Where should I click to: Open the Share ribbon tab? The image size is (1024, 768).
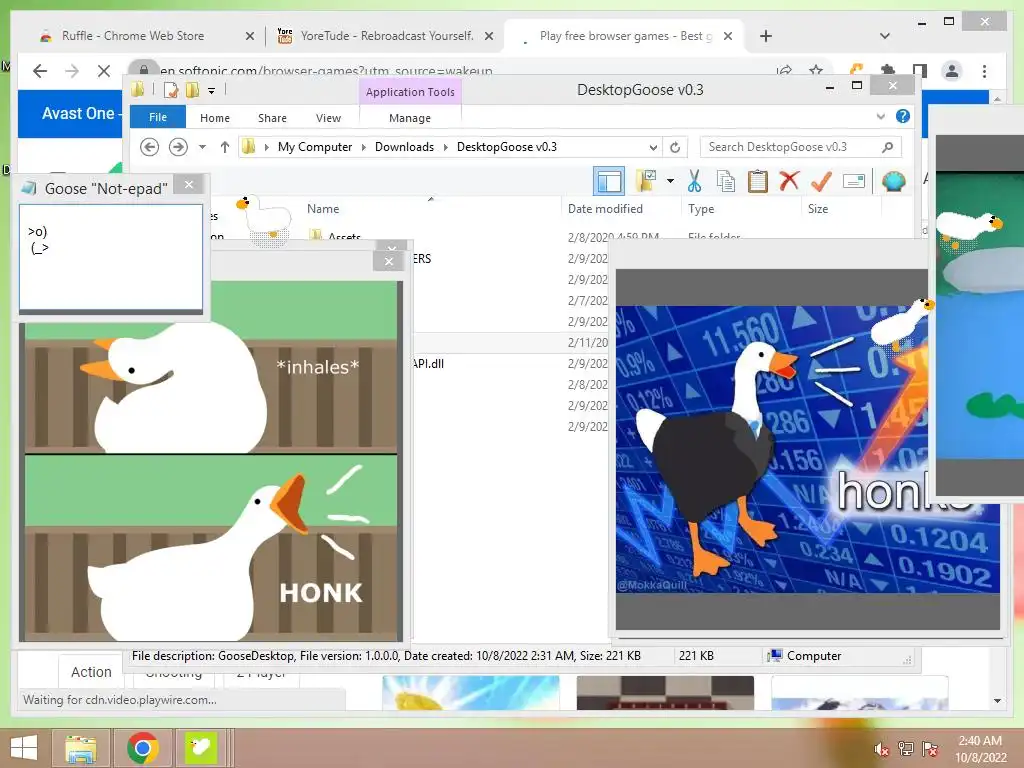[272, 118]
